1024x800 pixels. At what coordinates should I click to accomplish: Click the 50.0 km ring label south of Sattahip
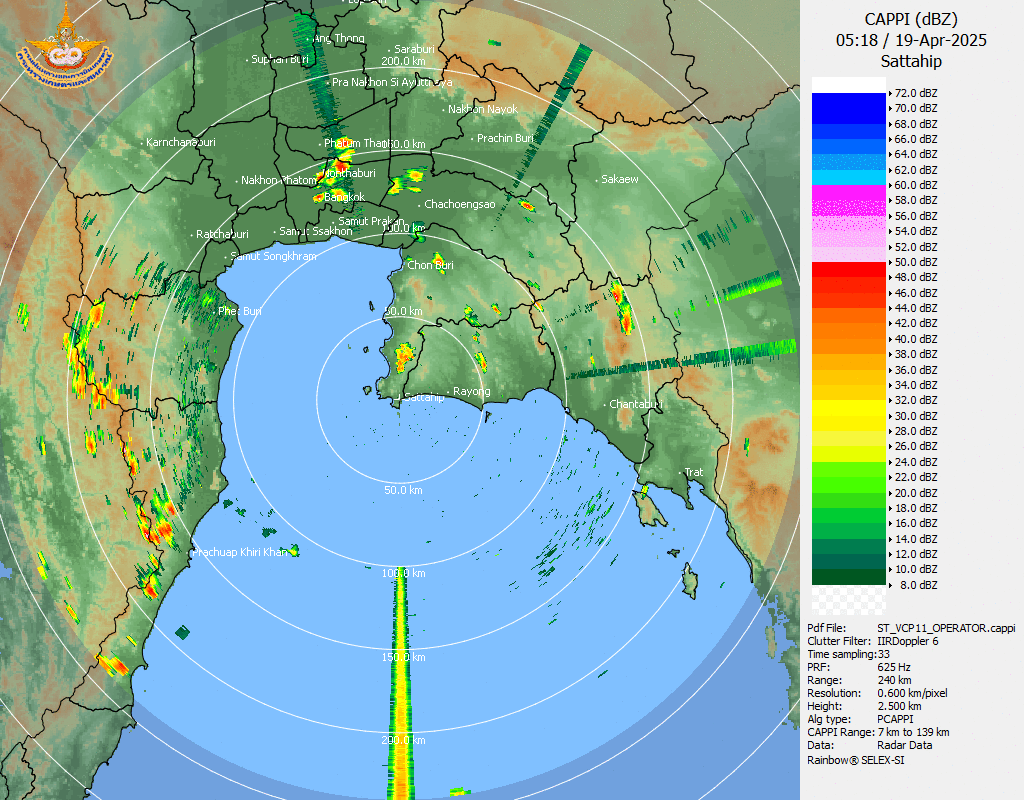coord(403,490)
